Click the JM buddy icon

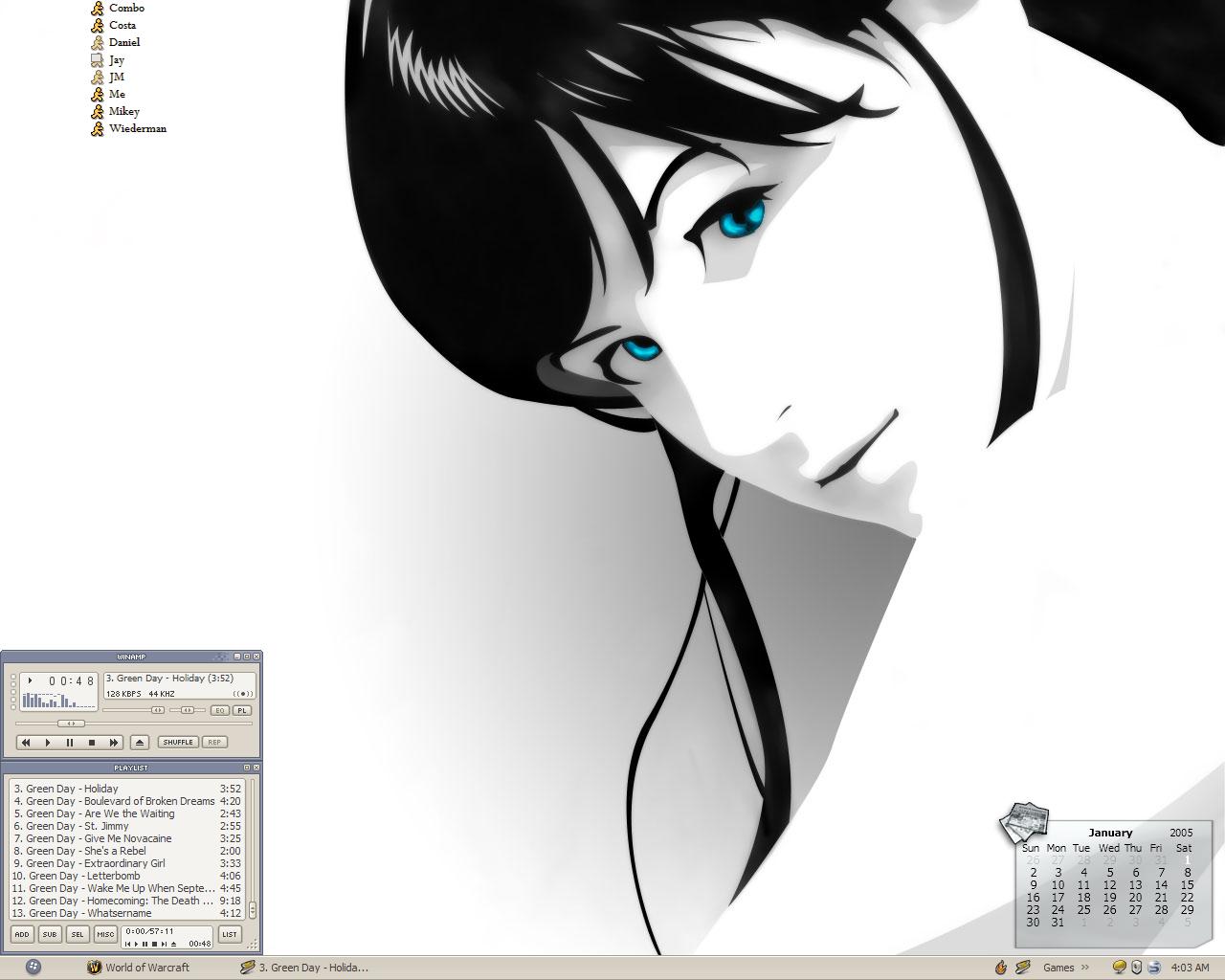point(97,77)
